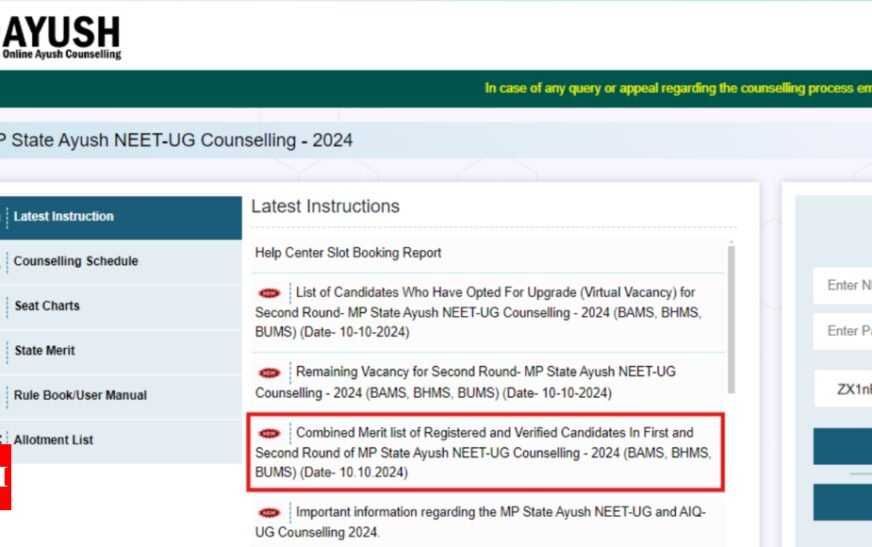Click the upper dark blue login panel button
872x547 pixels.
(x=843, y=446)
